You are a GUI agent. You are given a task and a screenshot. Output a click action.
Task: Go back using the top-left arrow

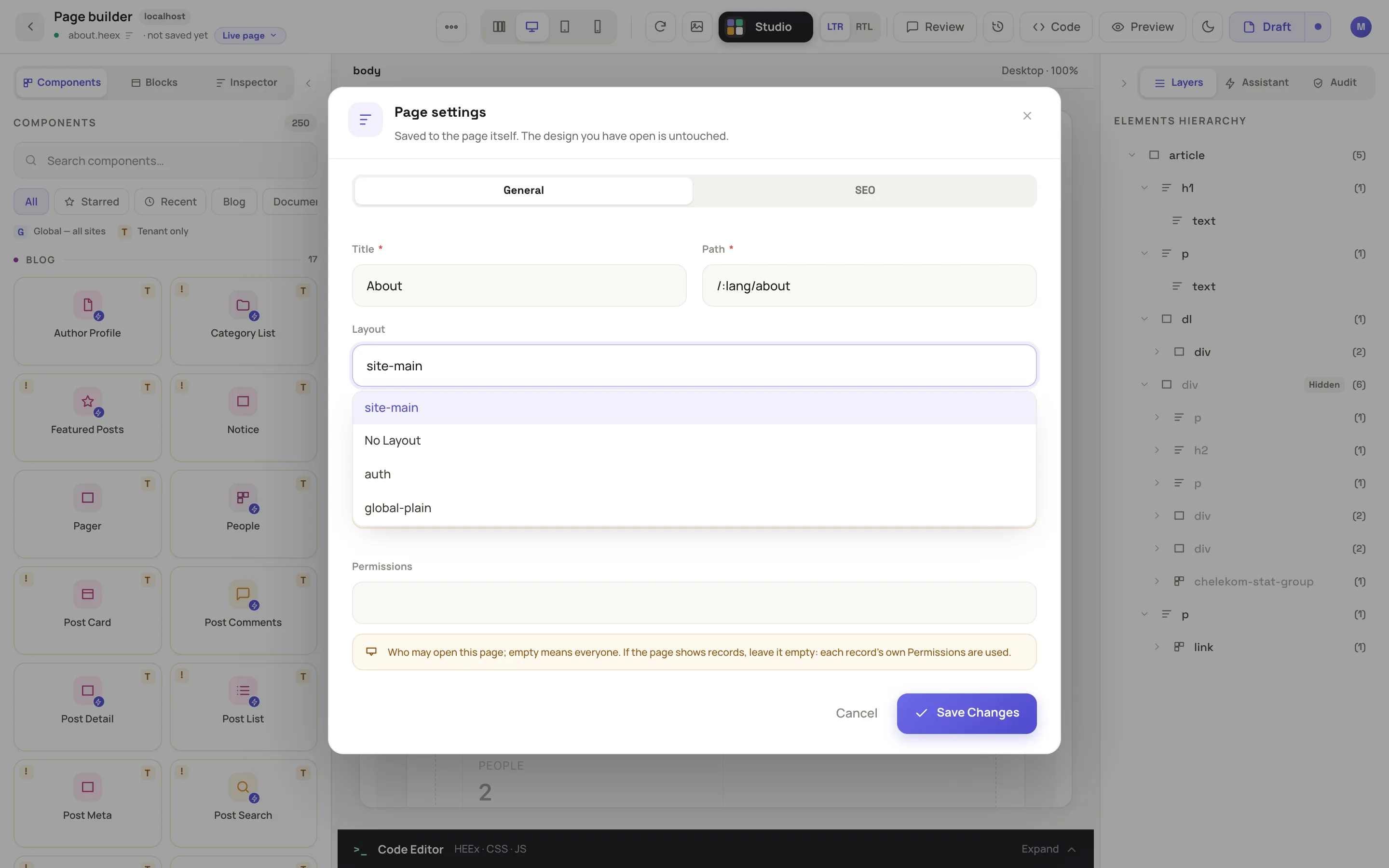(30, 27)
